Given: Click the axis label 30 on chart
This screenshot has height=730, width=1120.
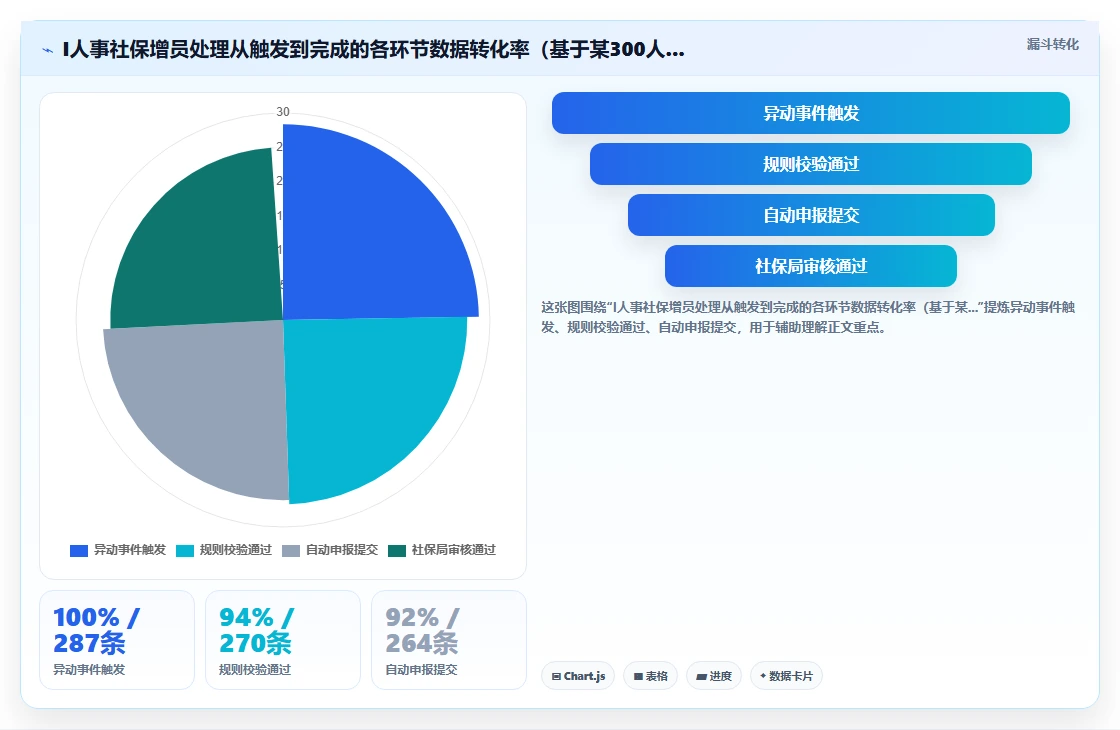Looking at the screenshot, I should tap(283, 111).
